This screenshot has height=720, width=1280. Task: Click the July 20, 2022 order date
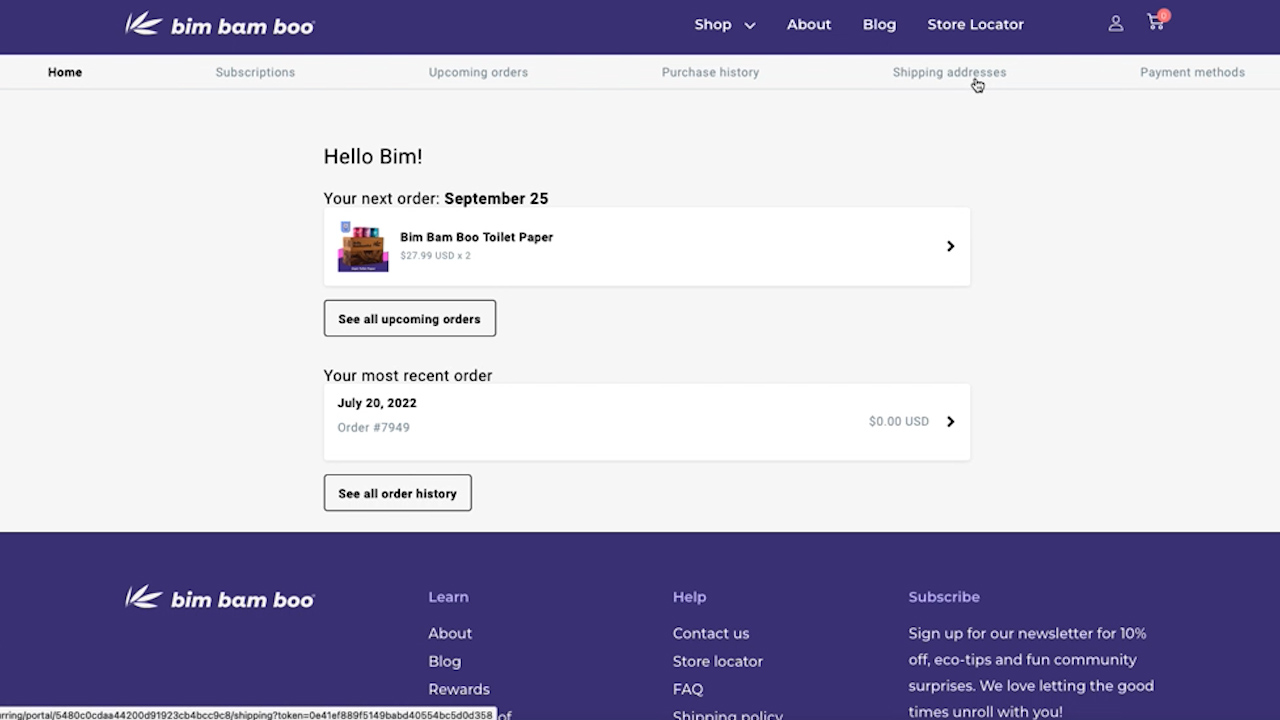(x=377, y=403)
